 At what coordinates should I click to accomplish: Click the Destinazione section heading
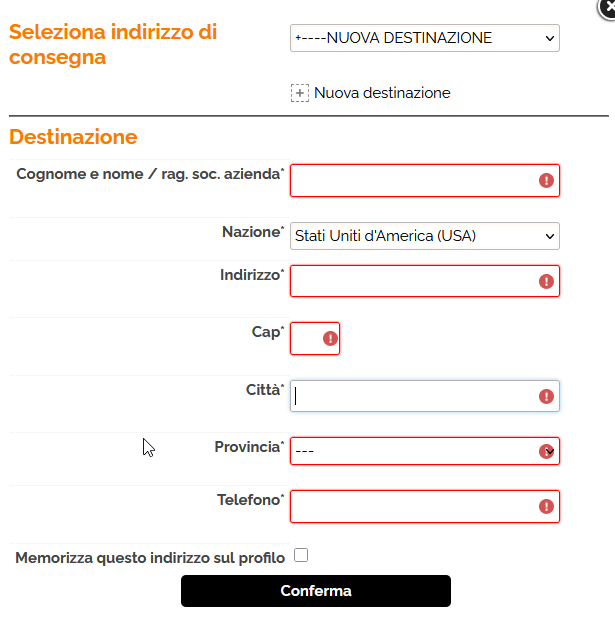pyautogui.click(x=73, y=137)
